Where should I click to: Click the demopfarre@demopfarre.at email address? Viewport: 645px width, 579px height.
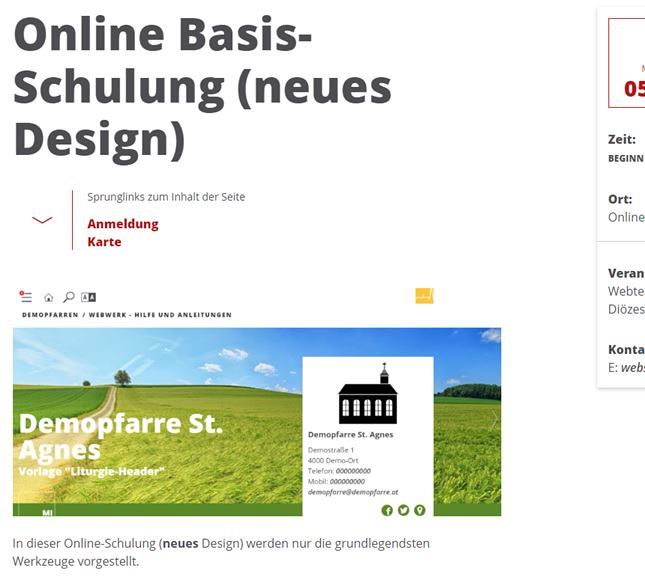point(353,492)
